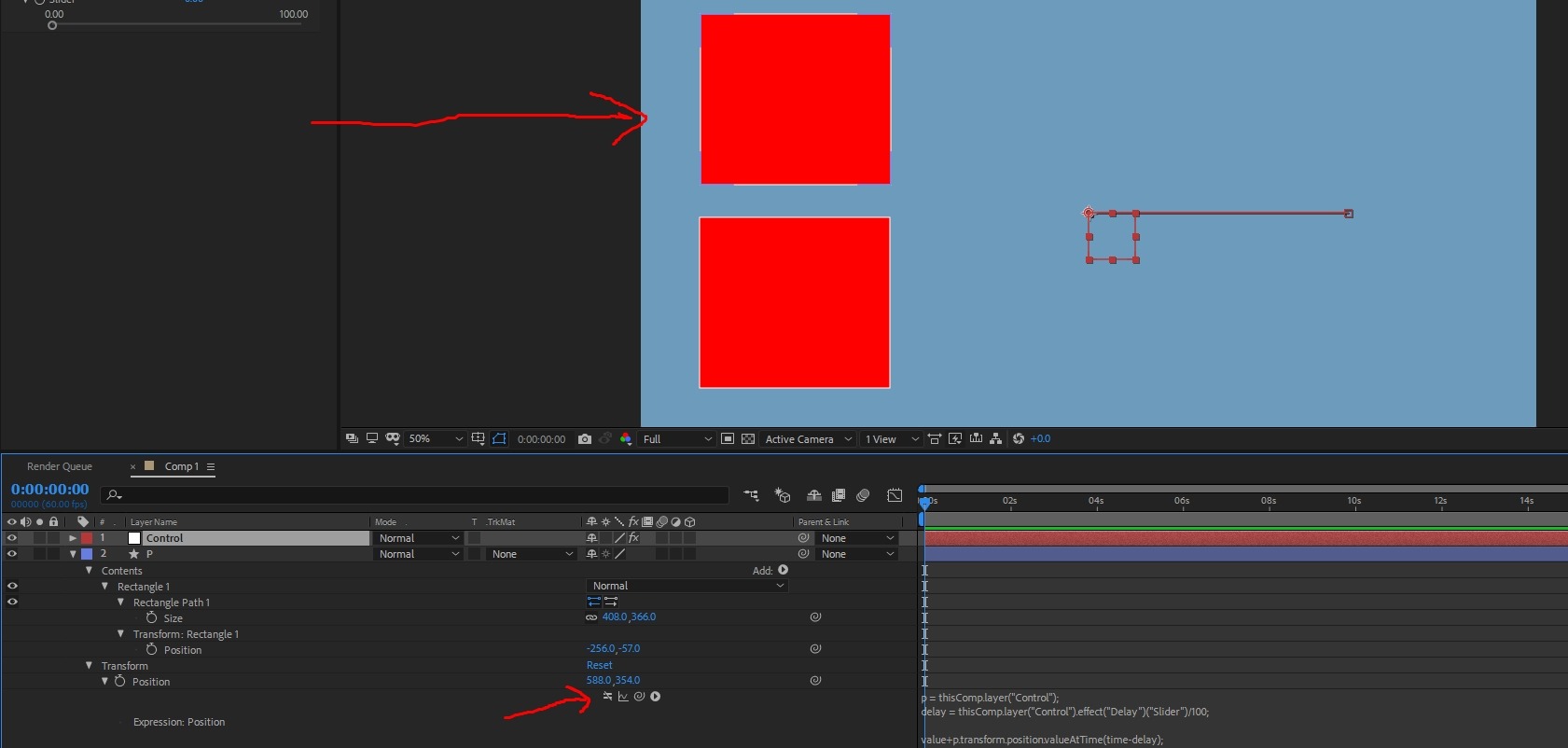Toggle the transparency grid
Image resolution: width=1568 pixels, height=748 pixels.
748,438
